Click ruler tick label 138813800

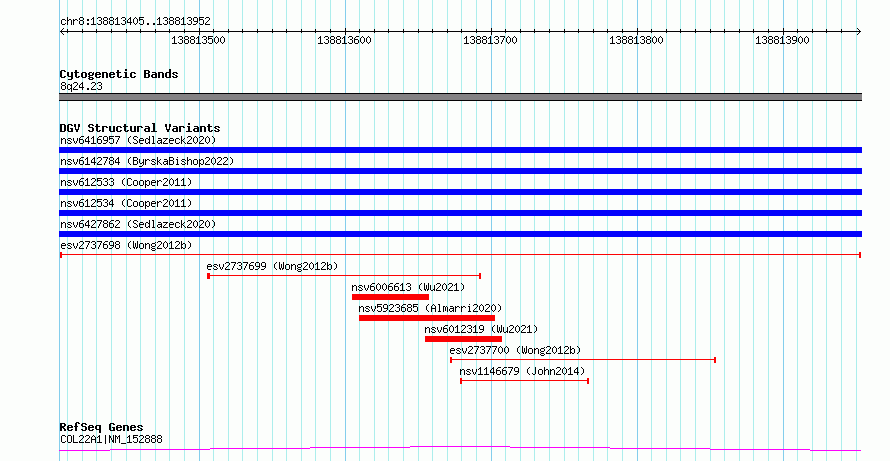(636, 40)
